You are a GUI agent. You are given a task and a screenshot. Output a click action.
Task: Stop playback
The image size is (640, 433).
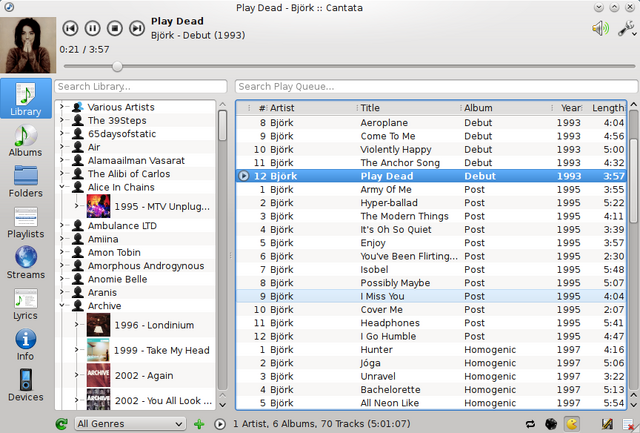(115, 28)
